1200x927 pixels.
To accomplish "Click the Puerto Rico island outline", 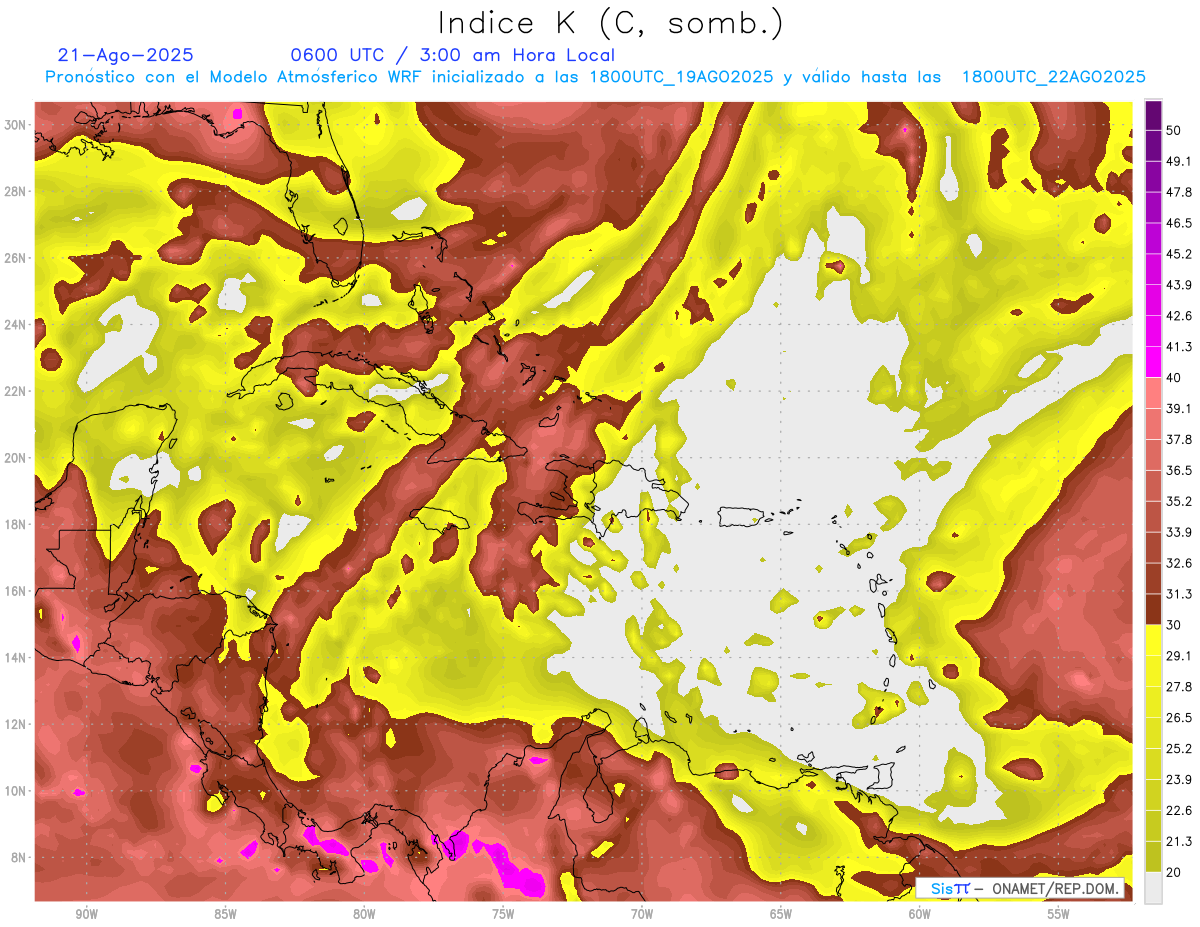I will pos(742,516).
